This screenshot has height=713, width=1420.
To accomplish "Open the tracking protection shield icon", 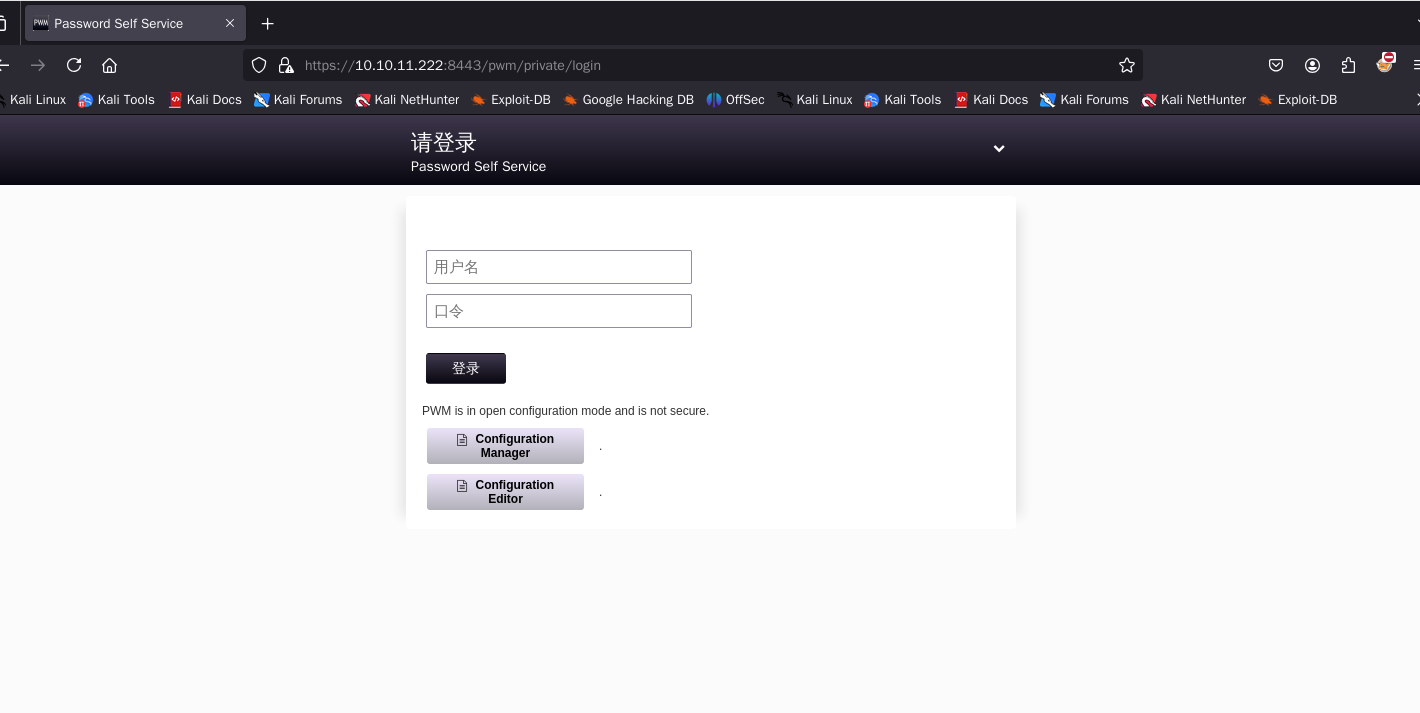I will (x=259, y=65).
